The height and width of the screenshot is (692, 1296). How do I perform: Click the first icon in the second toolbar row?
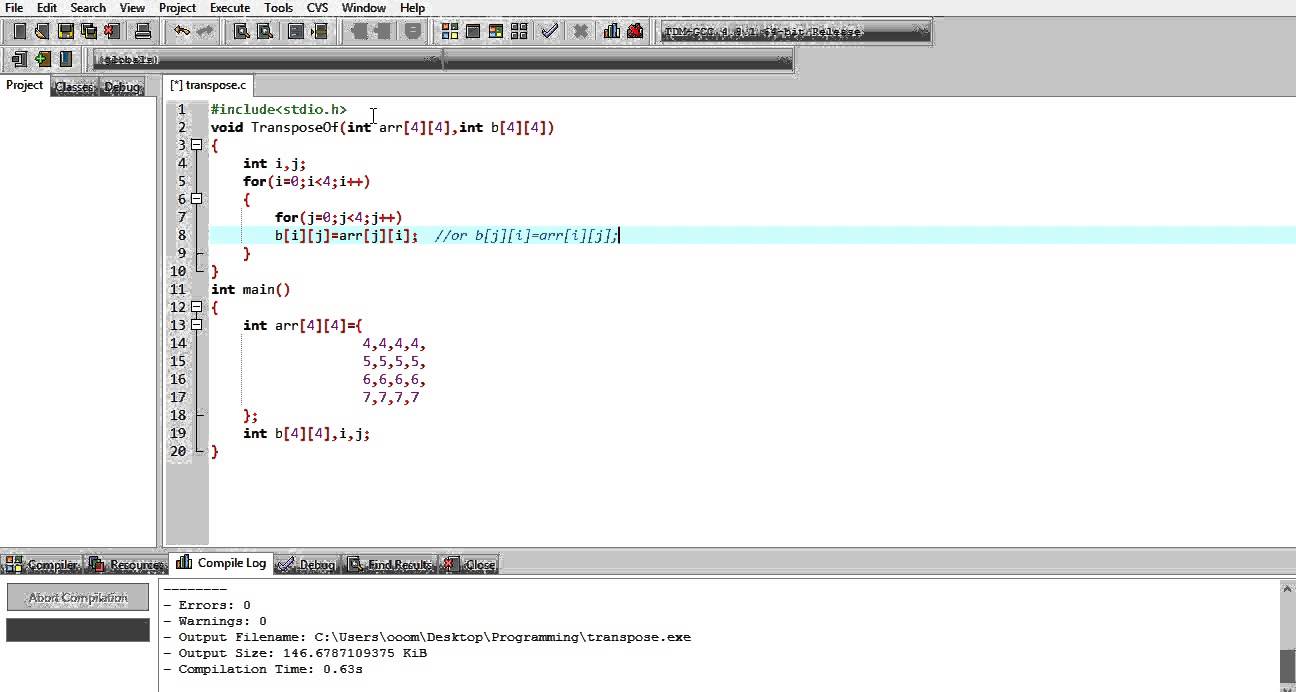tap(19, 59)
